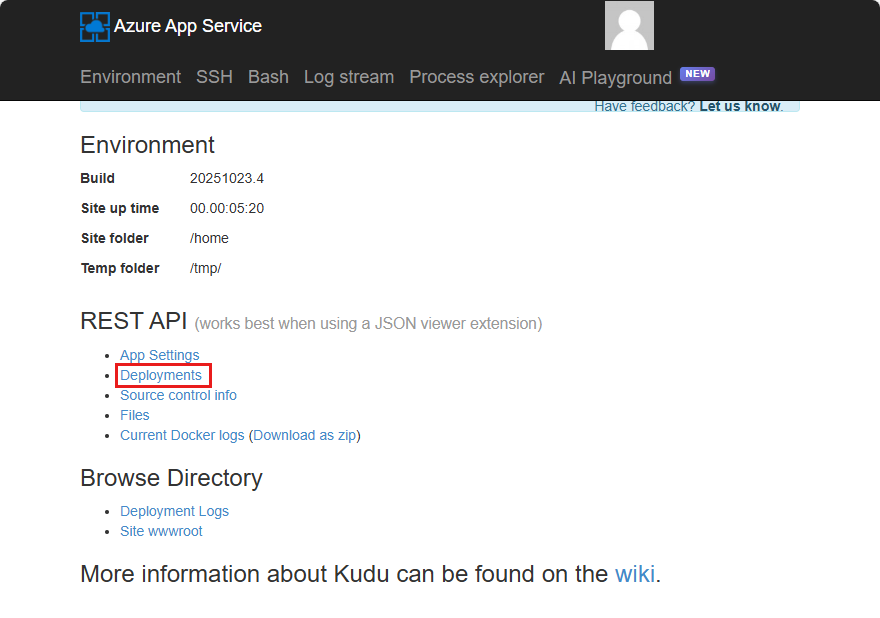Open the Bash console menu item
The height and width of the screenshot is (618, 880).
[268, 77]
